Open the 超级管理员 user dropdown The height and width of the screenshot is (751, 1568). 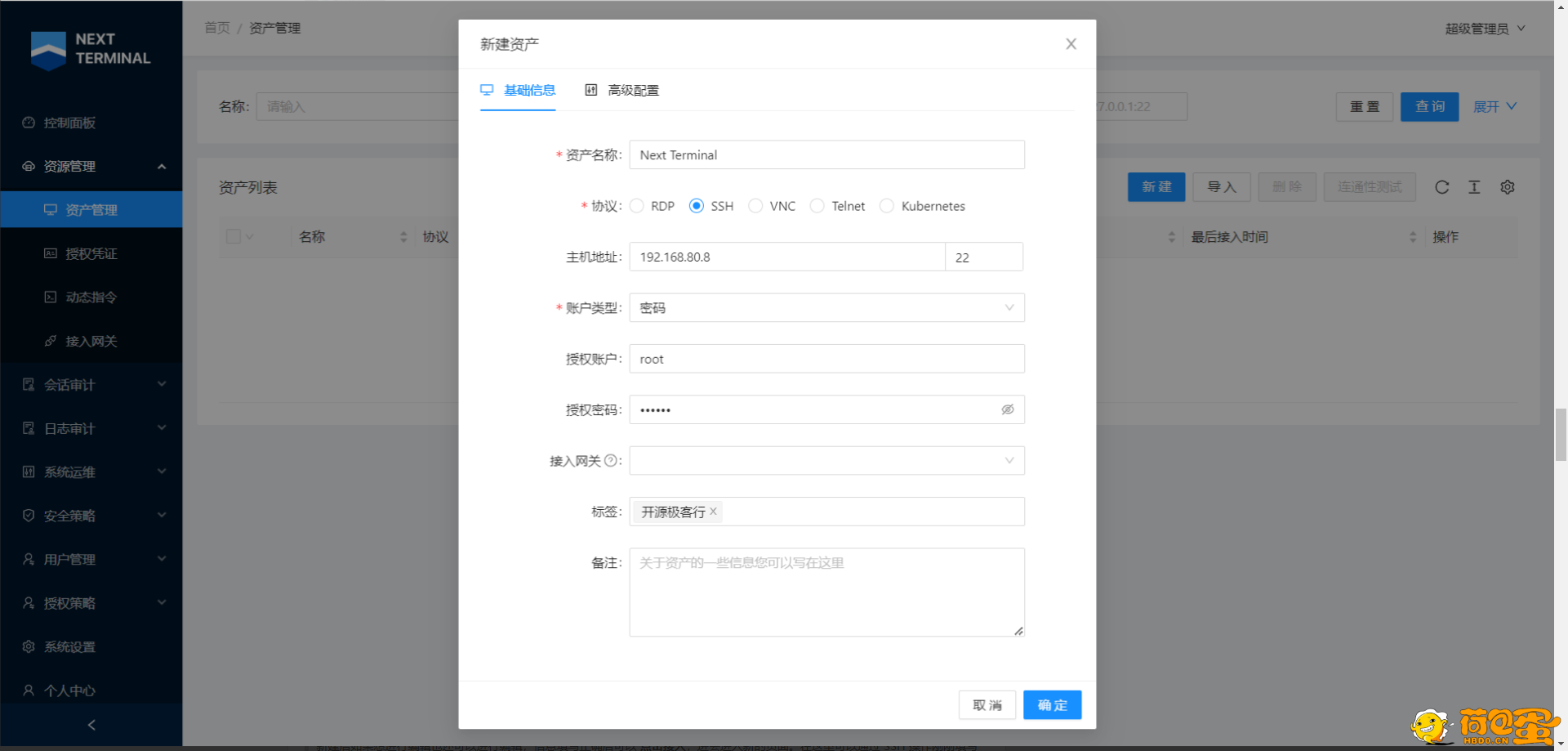coord(1485,29)
